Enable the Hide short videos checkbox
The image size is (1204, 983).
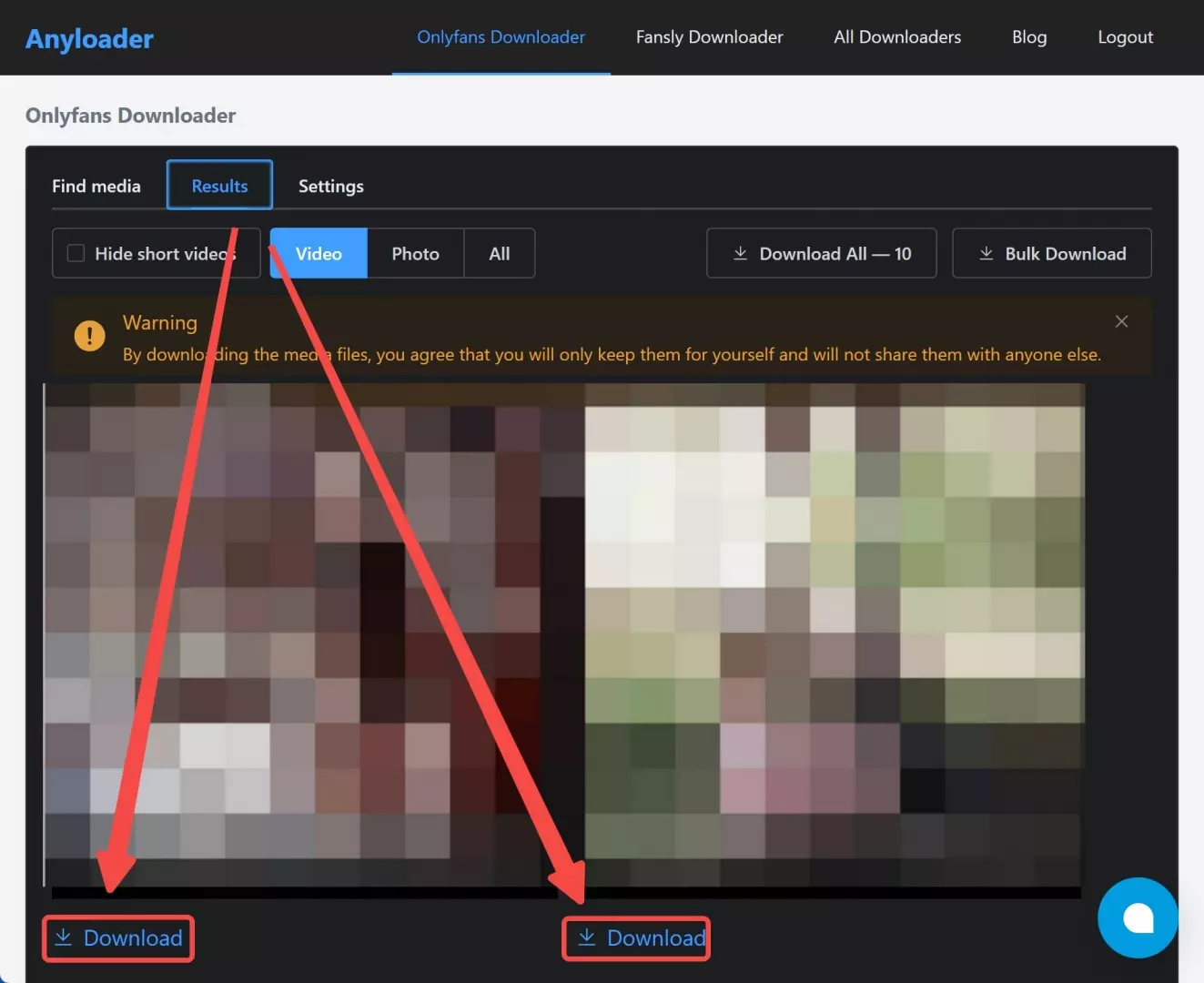click(76, 253)
